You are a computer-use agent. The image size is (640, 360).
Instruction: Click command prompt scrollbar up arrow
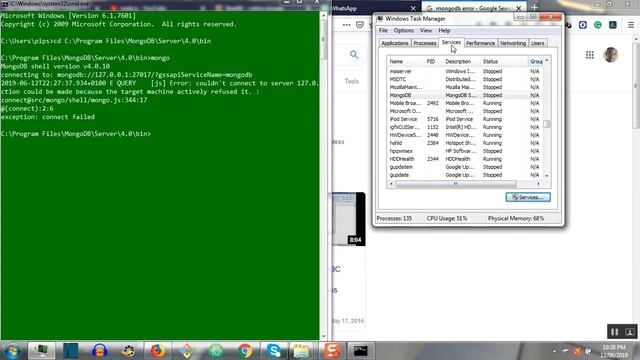324,16
